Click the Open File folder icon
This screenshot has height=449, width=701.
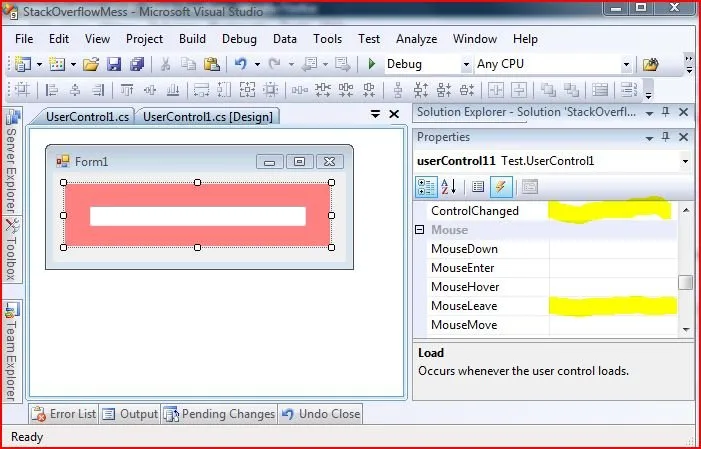click(x=91, y=64)
